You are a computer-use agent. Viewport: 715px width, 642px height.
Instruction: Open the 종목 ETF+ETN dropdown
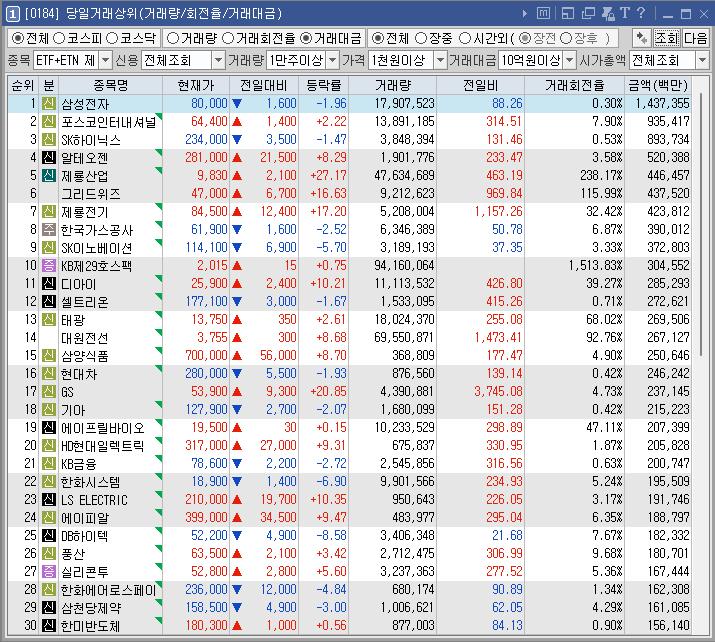click(x=105, y=60)
